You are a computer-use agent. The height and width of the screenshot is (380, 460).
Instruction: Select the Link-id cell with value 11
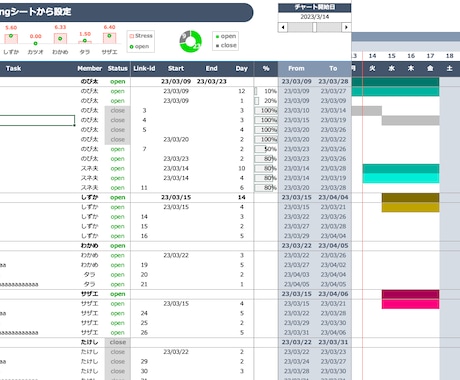click(144, 188)
